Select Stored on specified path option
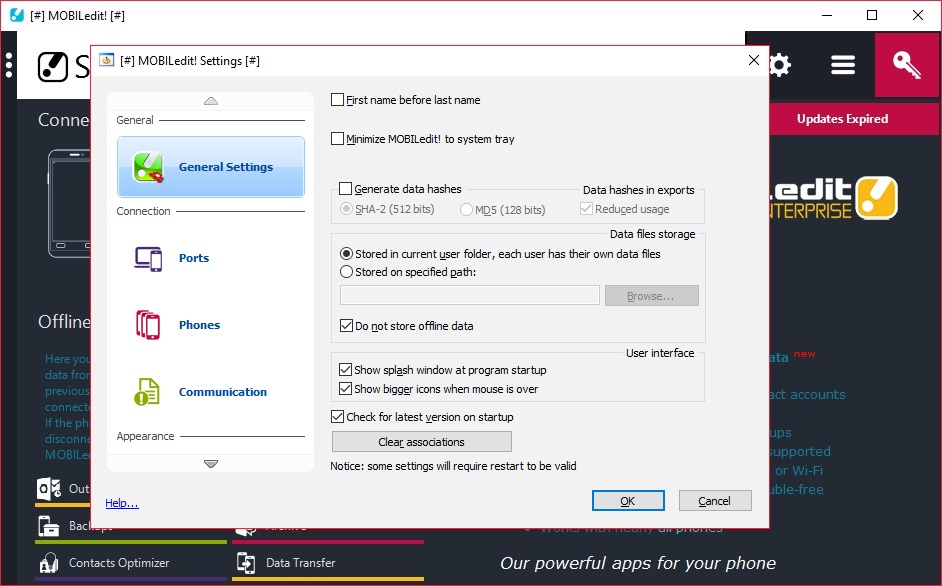This screenshot has width=942, height=586. tap(346, 272)
